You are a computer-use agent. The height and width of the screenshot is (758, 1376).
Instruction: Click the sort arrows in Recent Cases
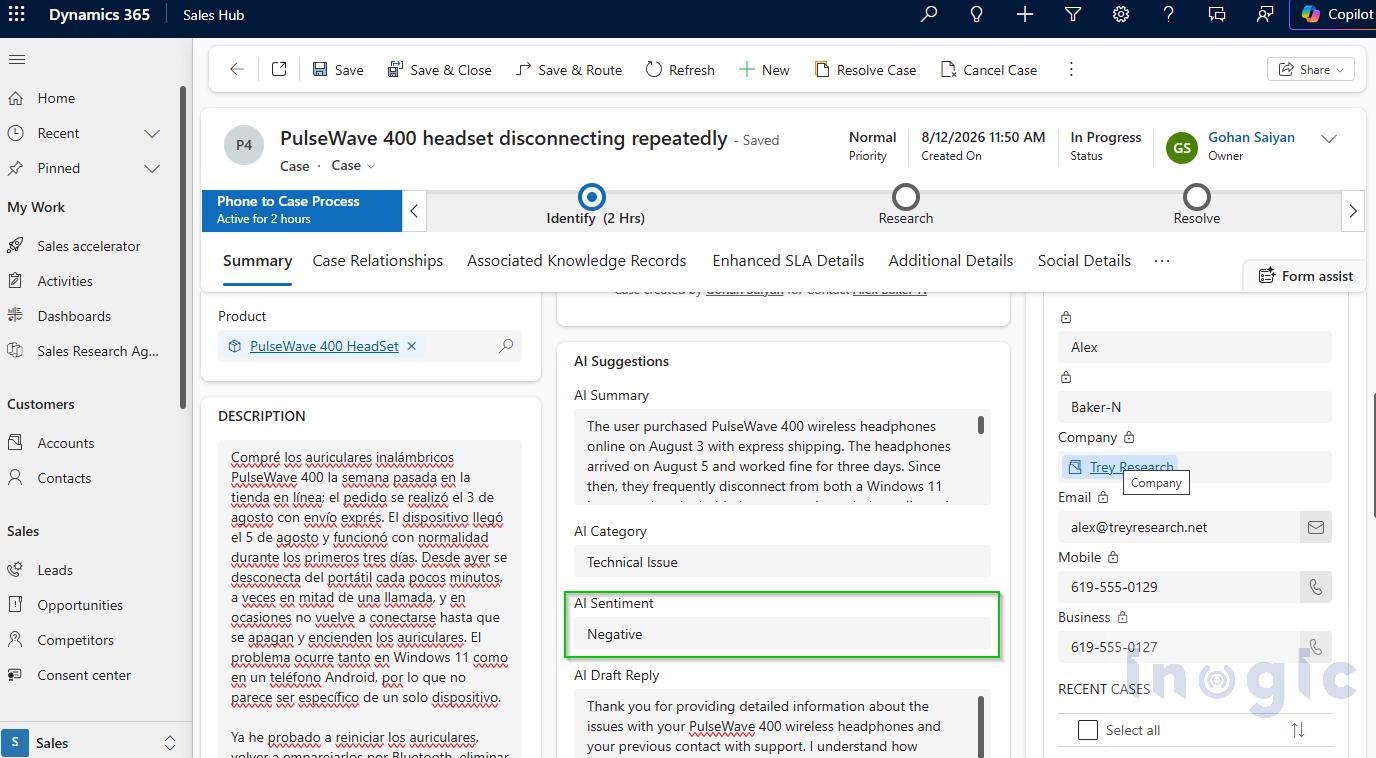[1298, 730]
